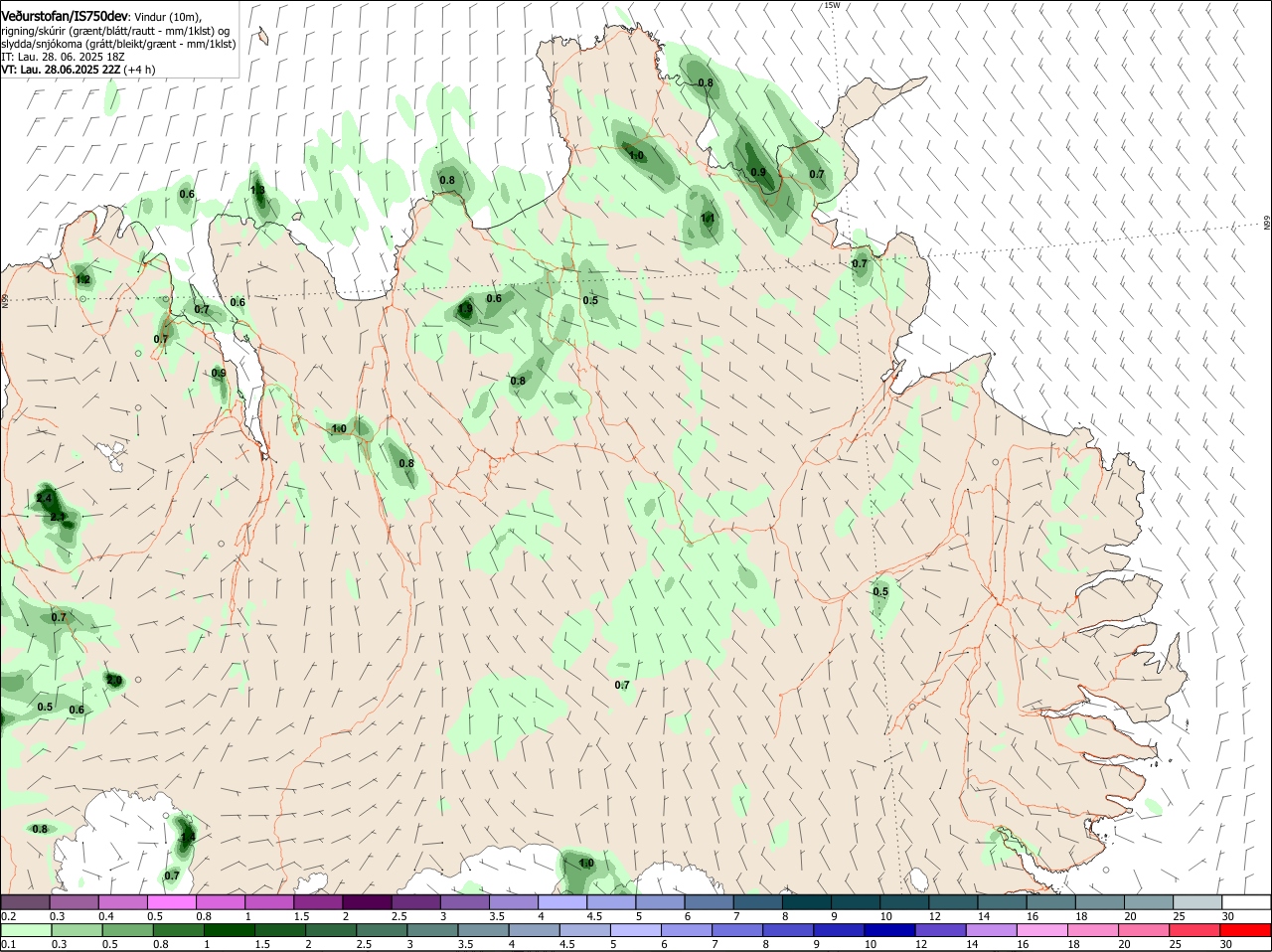Pick the dark teal 8 swatch in top scale
The width and height of the screenshot is (1272, 952).
point(807,901)
